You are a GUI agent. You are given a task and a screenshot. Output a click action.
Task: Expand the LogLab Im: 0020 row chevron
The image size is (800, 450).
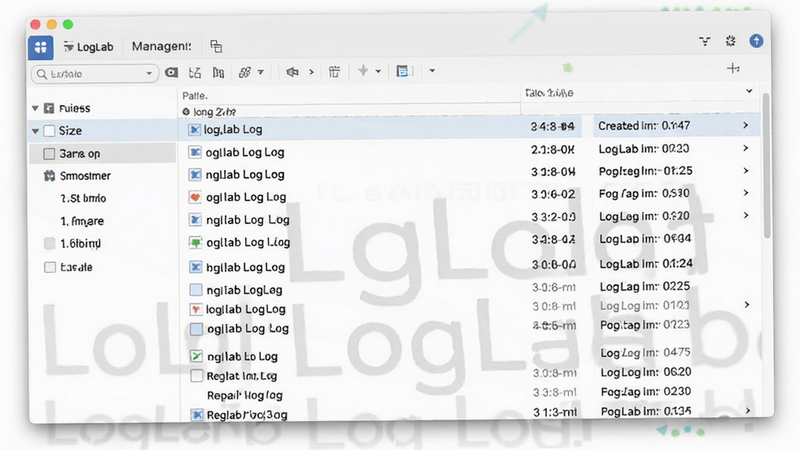coord(746,148)
